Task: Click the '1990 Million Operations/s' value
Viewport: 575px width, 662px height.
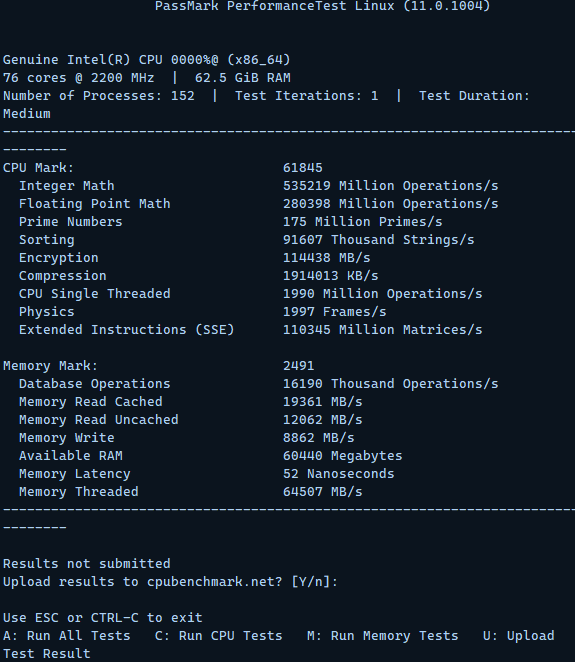Action: coord(382,294)
